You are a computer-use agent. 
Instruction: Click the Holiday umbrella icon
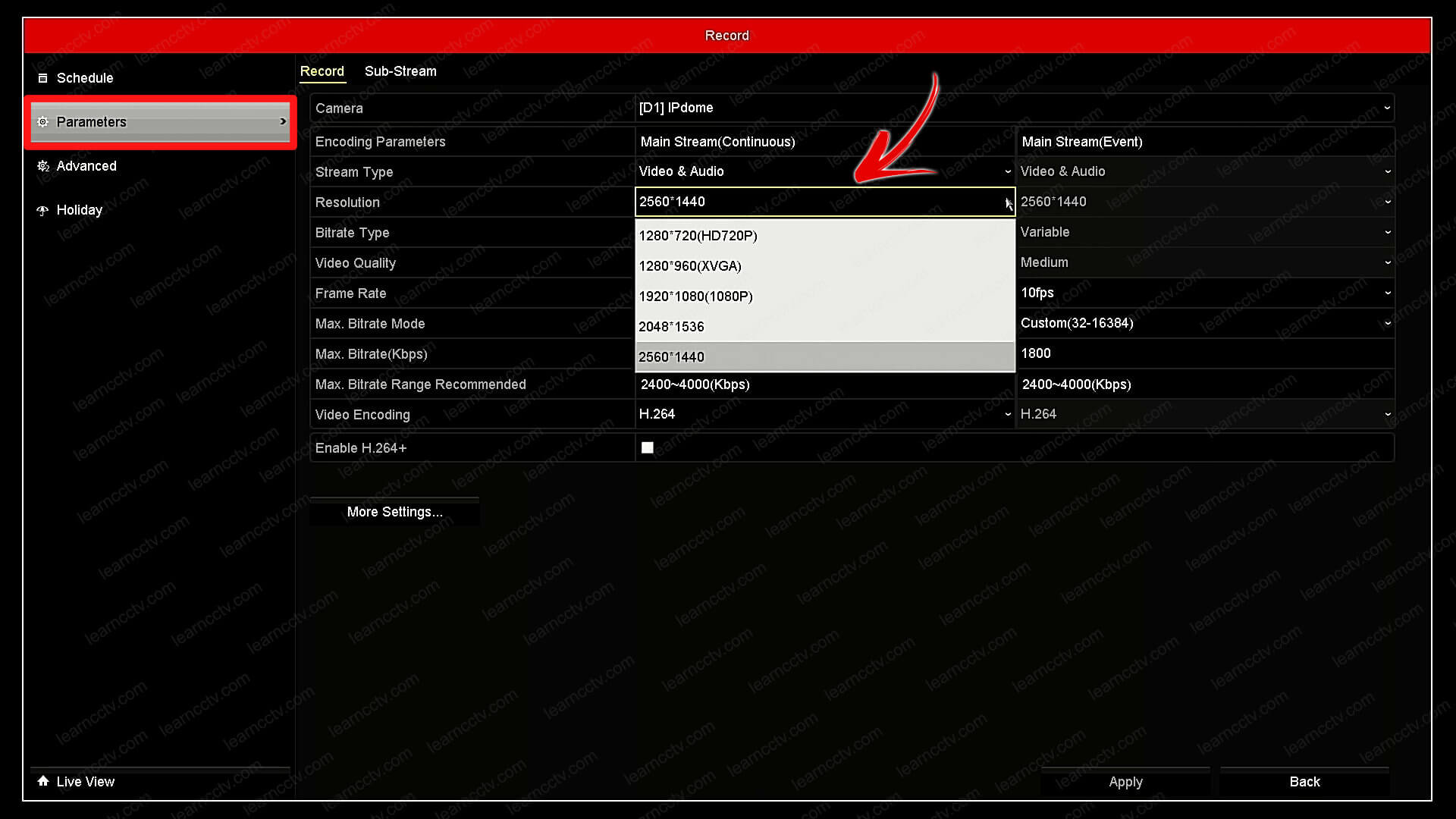43,211
